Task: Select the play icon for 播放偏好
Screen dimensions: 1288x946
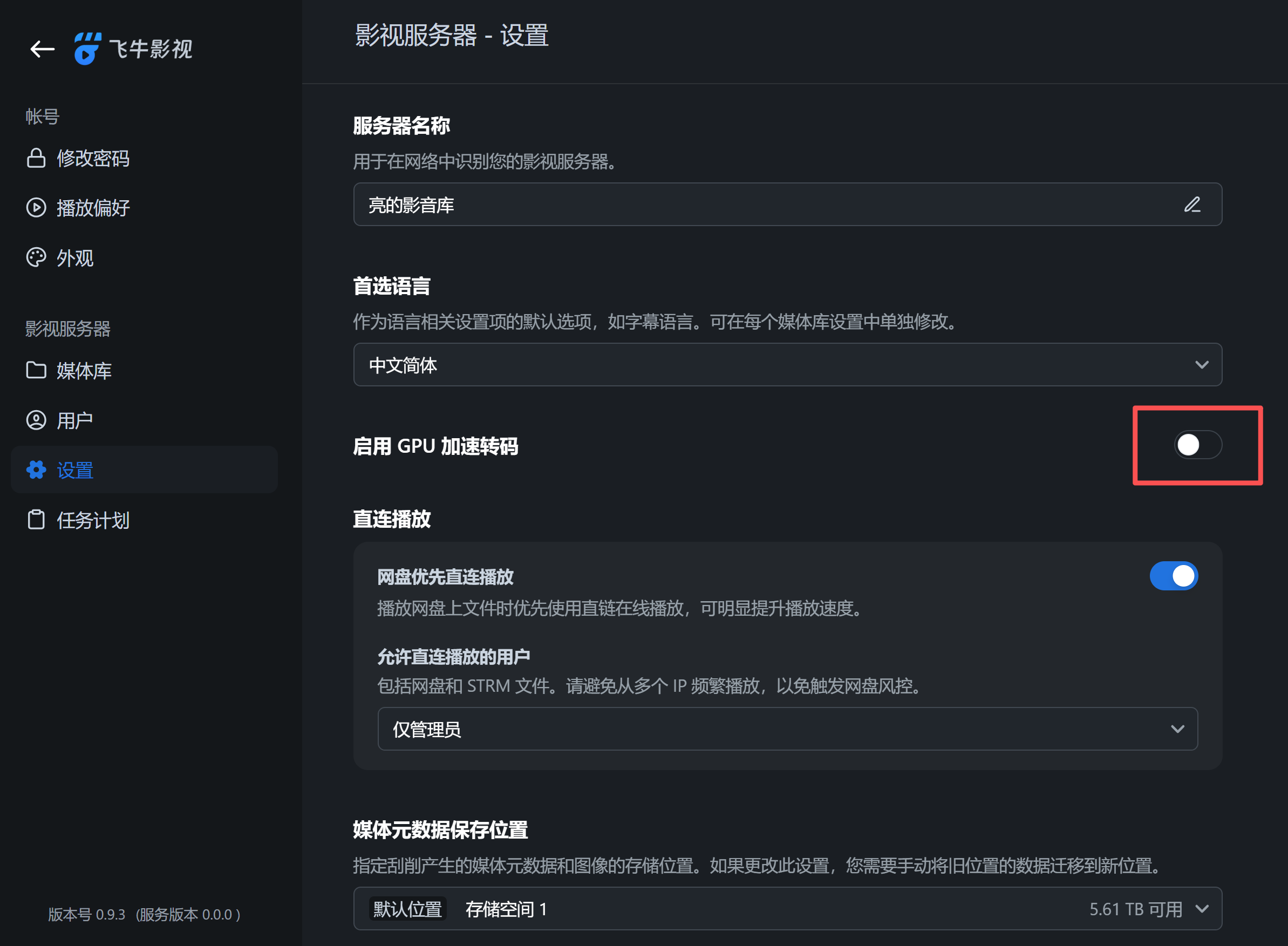Action: pyautogui.click(x=36, y=207)
